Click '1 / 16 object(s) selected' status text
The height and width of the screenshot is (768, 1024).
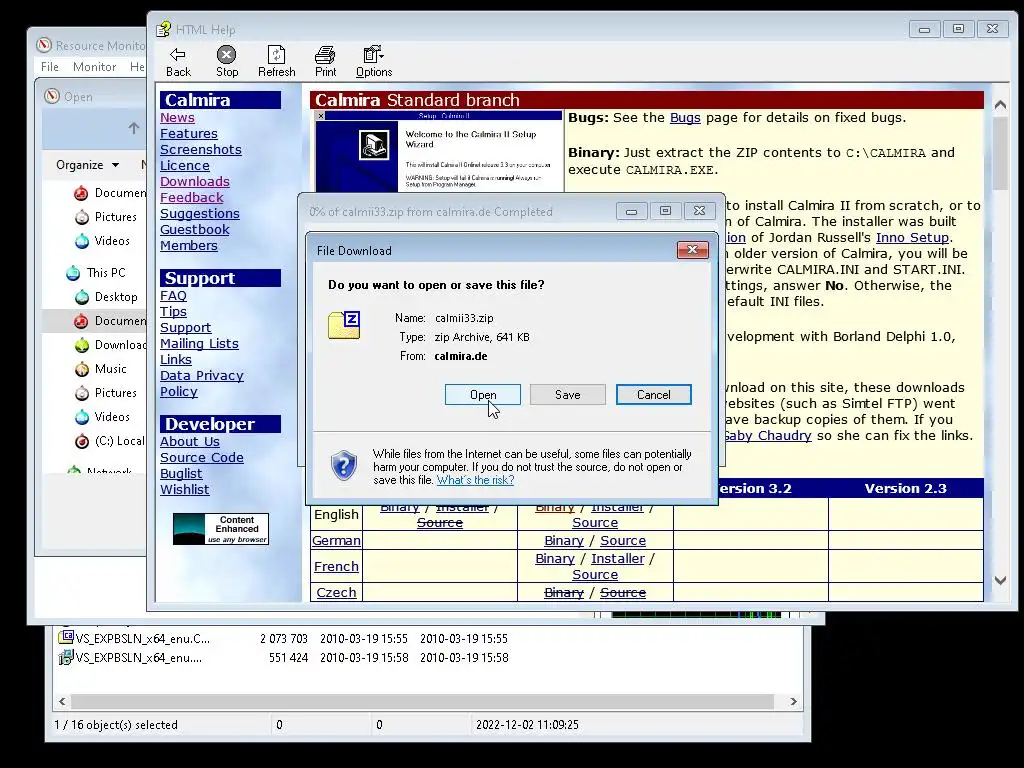coord(116,725)
